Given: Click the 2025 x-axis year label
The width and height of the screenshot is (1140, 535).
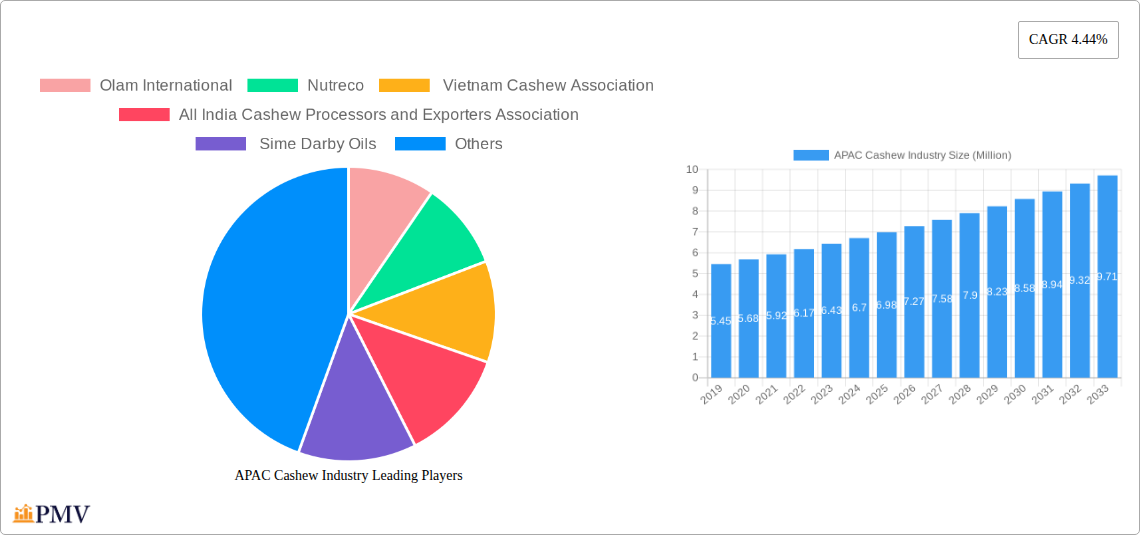Looking at the screenshot, I should tap(877, 394).
